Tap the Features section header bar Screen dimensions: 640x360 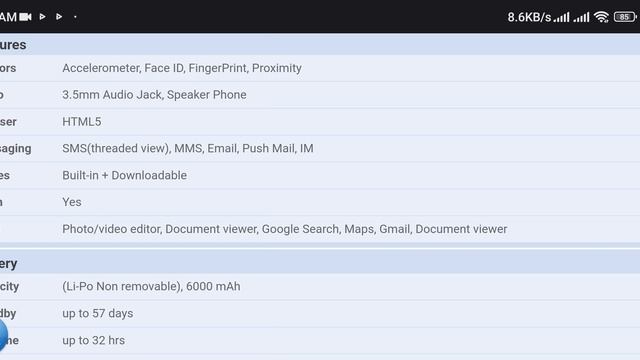(320, 44)
